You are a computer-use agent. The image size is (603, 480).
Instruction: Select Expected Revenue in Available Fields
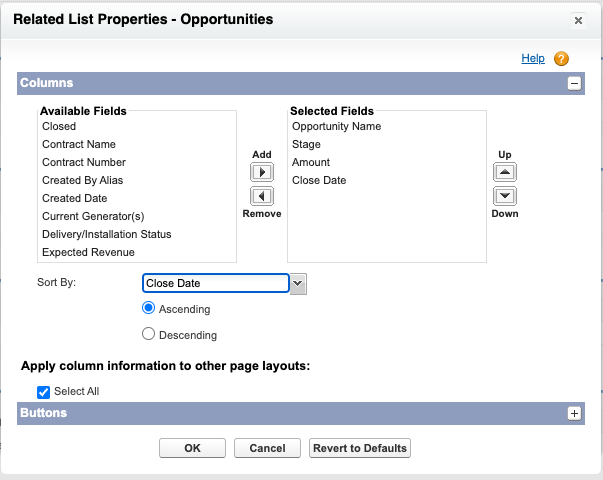[88, 252]
